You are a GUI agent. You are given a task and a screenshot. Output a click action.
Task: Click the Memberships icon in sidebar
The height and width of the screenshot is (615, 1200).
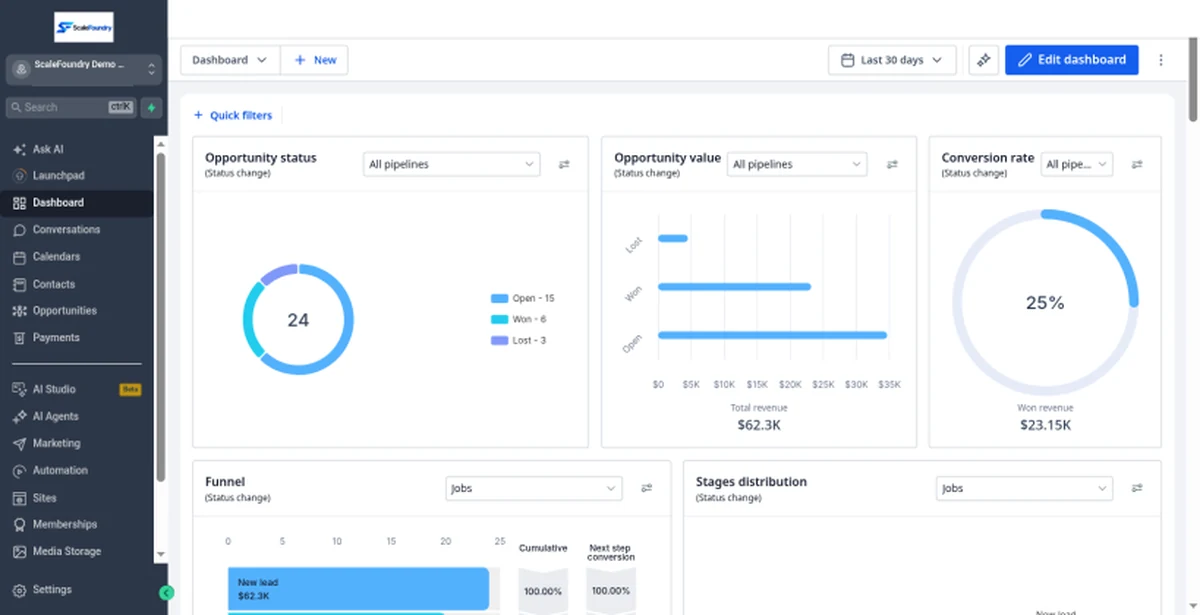coord(20,524)
